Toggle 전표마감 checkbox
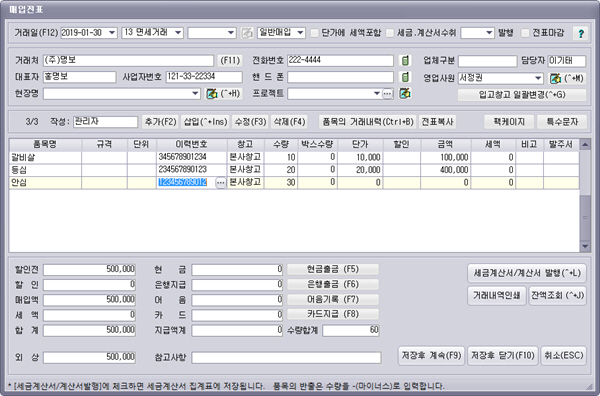Viewport: 600px width, 396px height. click(525, 33)
